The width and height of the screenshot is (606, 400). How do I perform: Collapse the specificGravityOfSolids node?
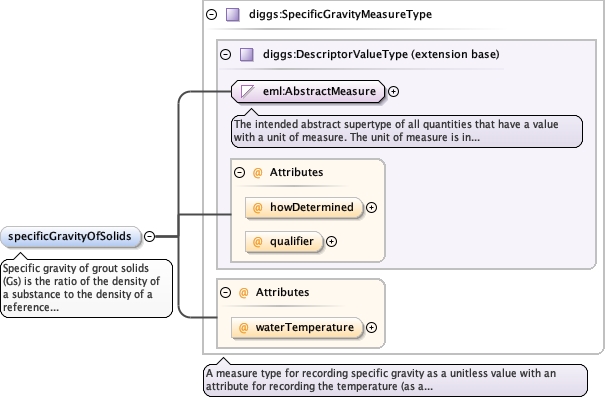coord(149,236)
